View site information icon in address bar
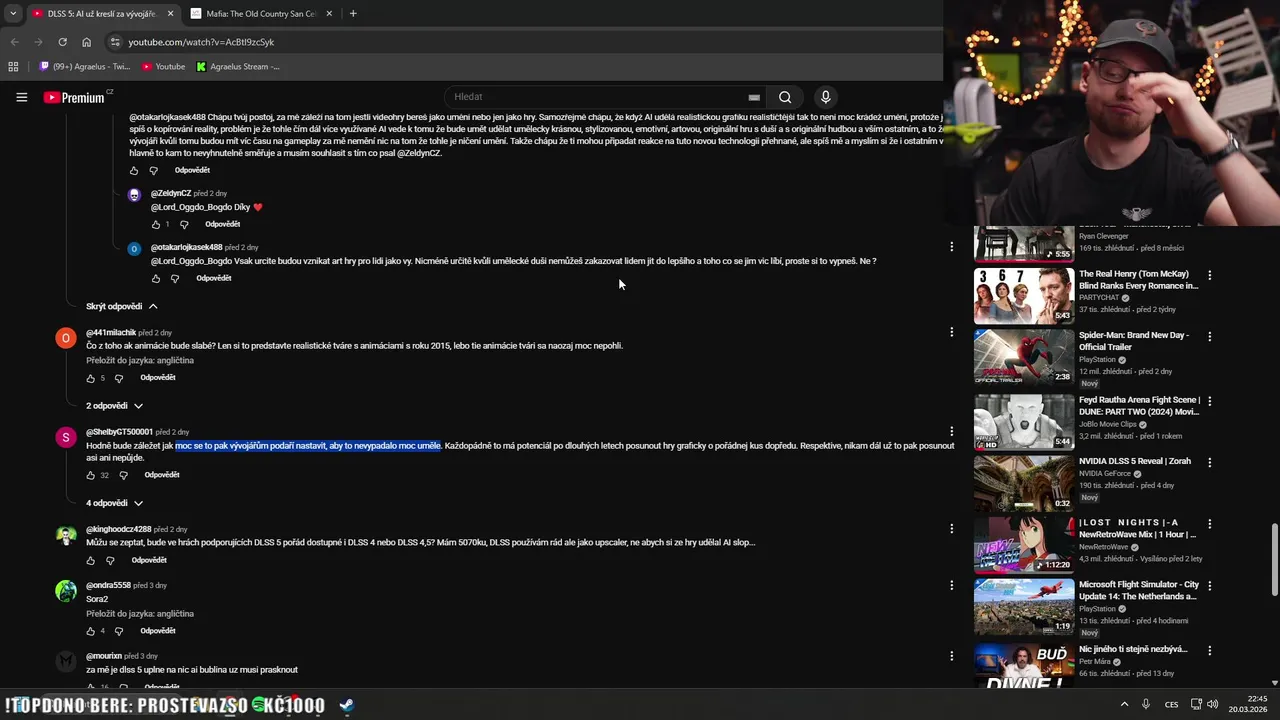The image size is (1280, 720). [x=115, y=42]
